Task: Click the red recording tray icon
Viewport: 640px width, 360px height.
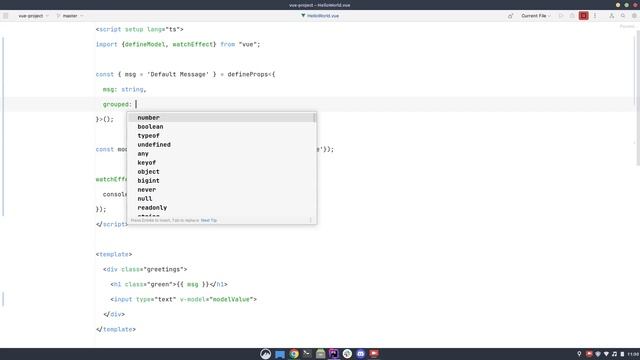Action: 589,354
